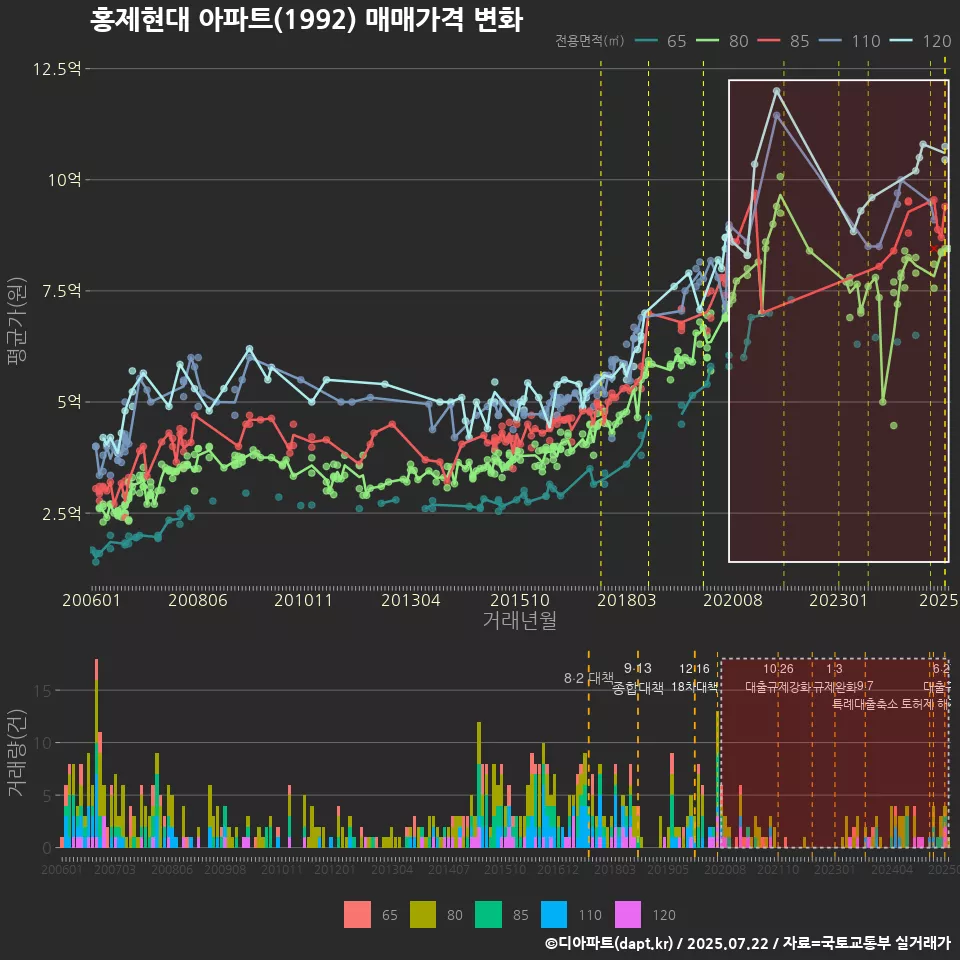Click the 201304 label on the price chart x-axis
The image size is (960, 960).
[410, 600]
